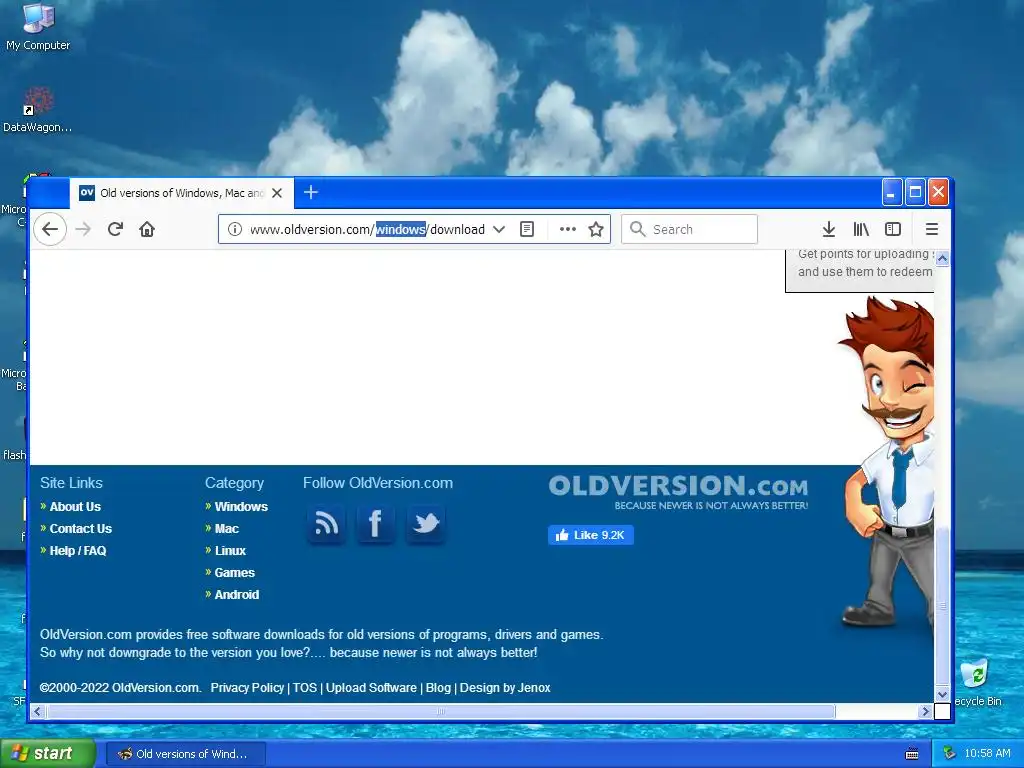Click the system tray keyboard icon
The image size is (1024, 768).
click(912, 754)
